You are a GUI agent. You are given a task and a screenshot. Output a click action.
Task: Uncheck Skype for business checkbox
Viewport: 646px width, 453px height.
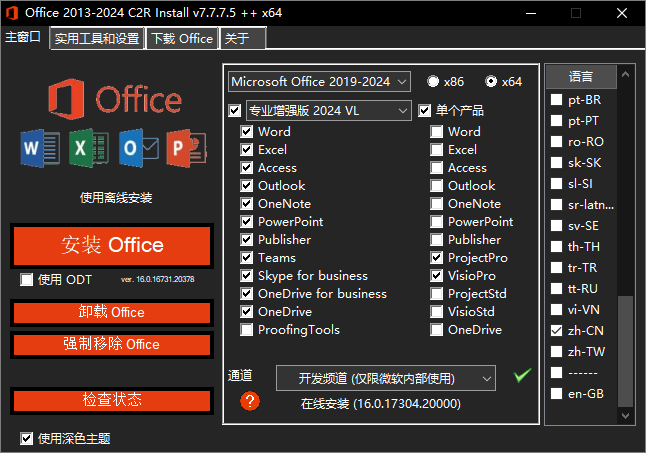246,276
